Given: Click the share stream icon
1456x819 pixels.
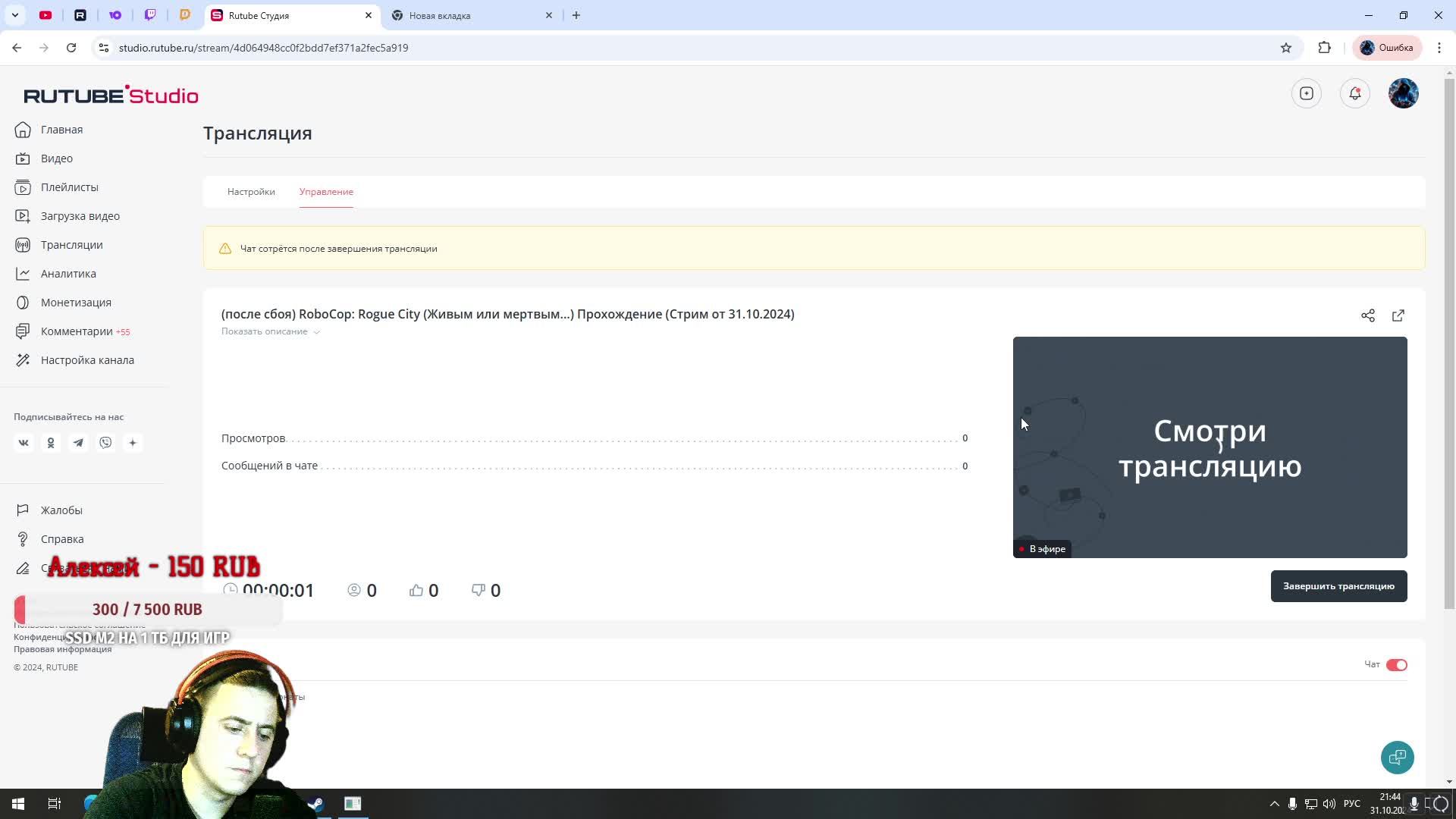Looking at the screenshot, I should pos(1368,315).
